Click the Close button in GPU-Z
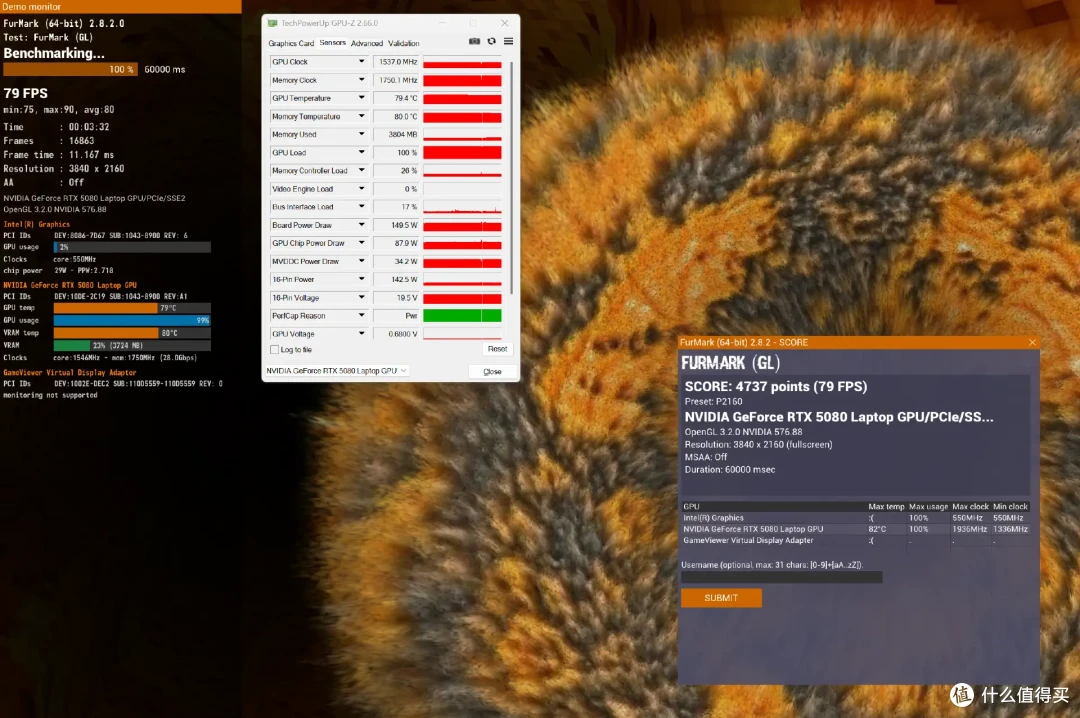 click(x=492, y=371)
